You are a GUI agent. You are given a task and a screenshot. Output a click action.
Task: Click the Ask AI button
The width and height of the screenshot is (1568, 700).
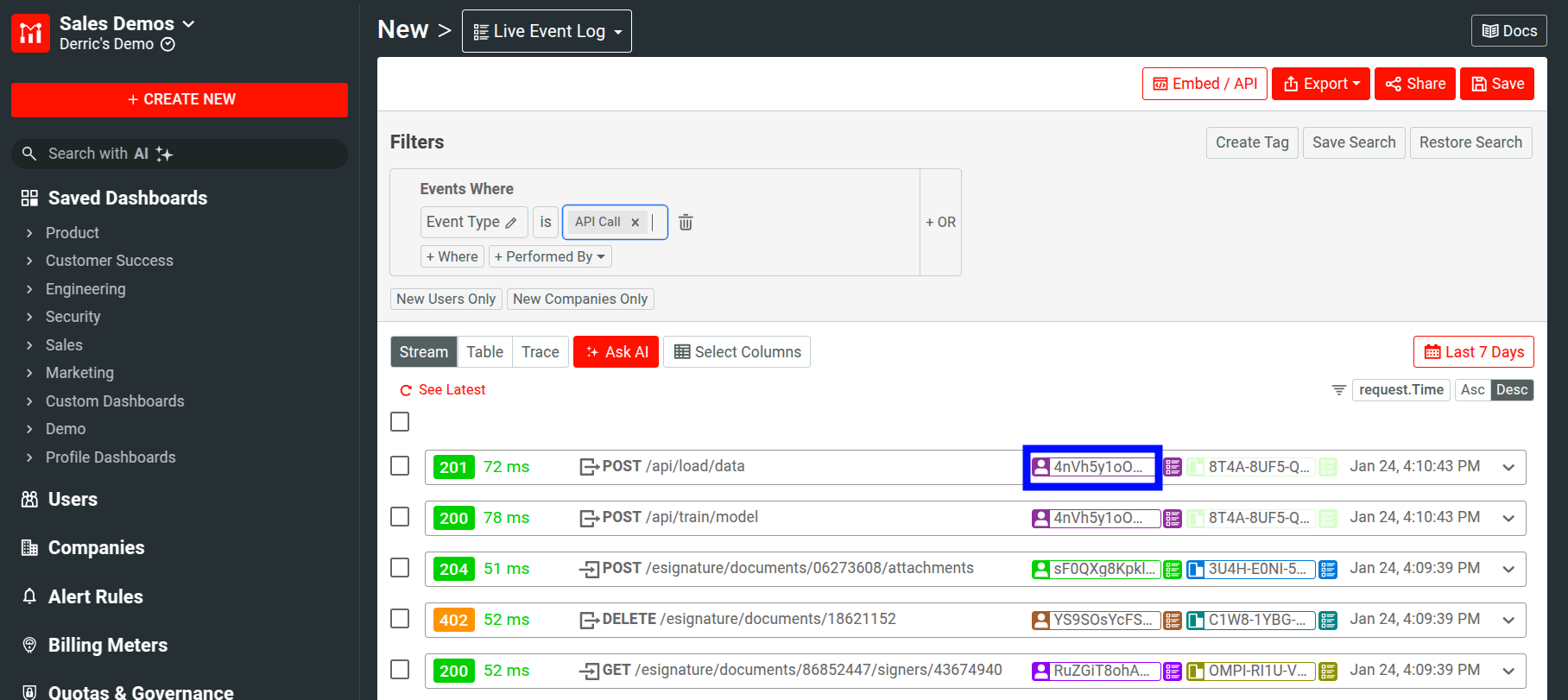point(616,352)
